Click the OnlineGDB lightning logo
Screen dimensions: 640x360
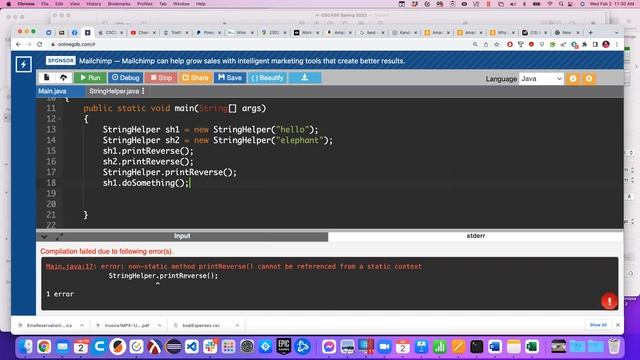24,64
